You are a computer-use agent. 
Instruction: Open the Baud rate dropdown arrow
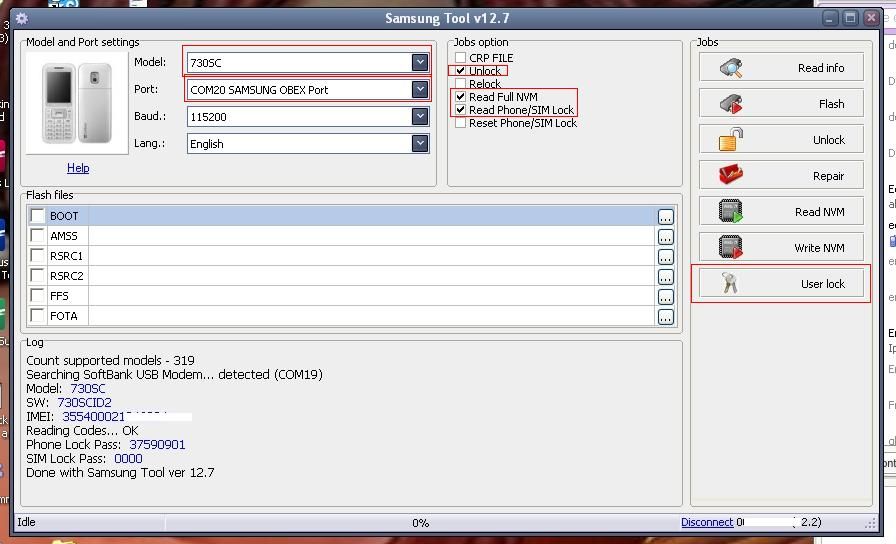click(420, 117)
